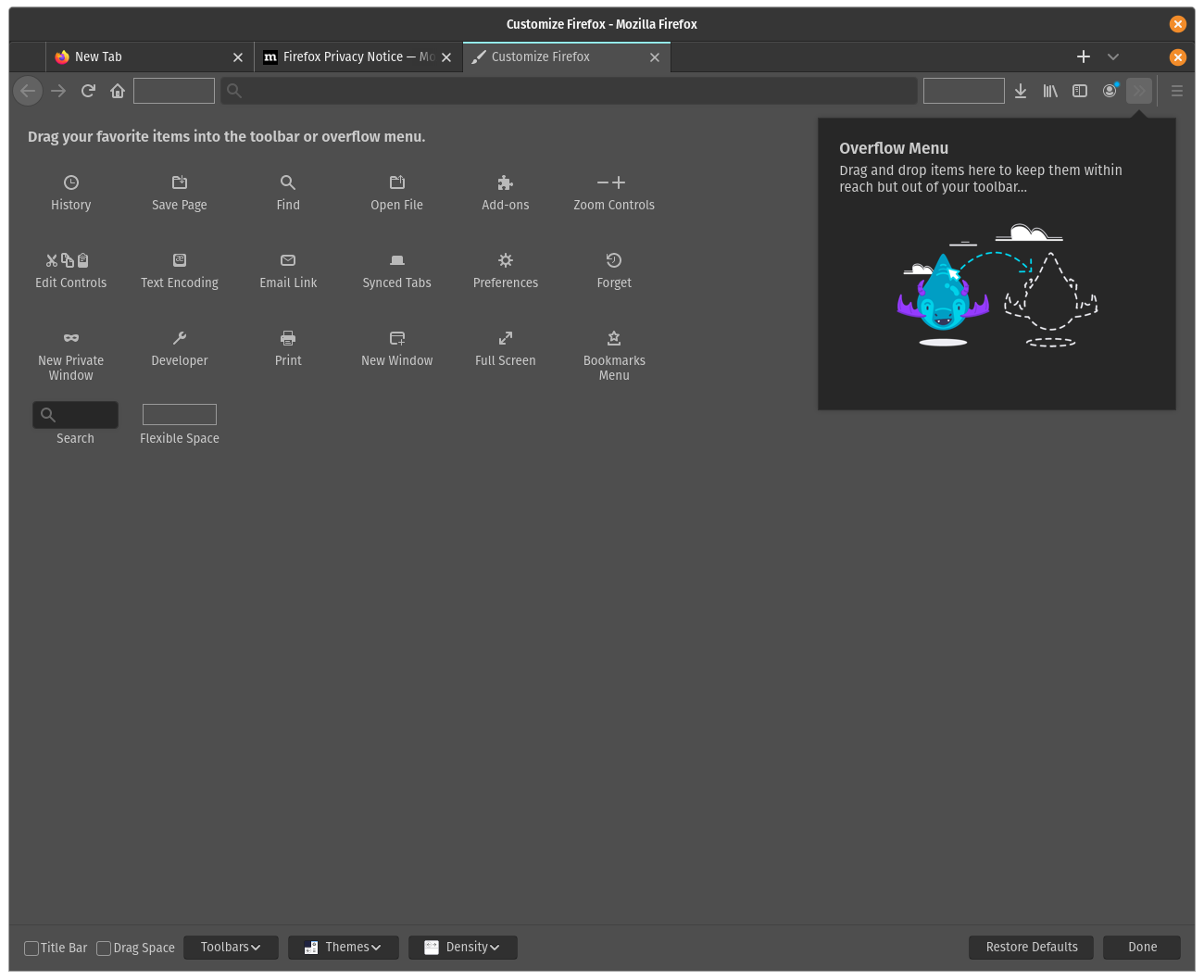The image size is (1204, 980).
Task: Select the History item icon
Action: point(71,182)
